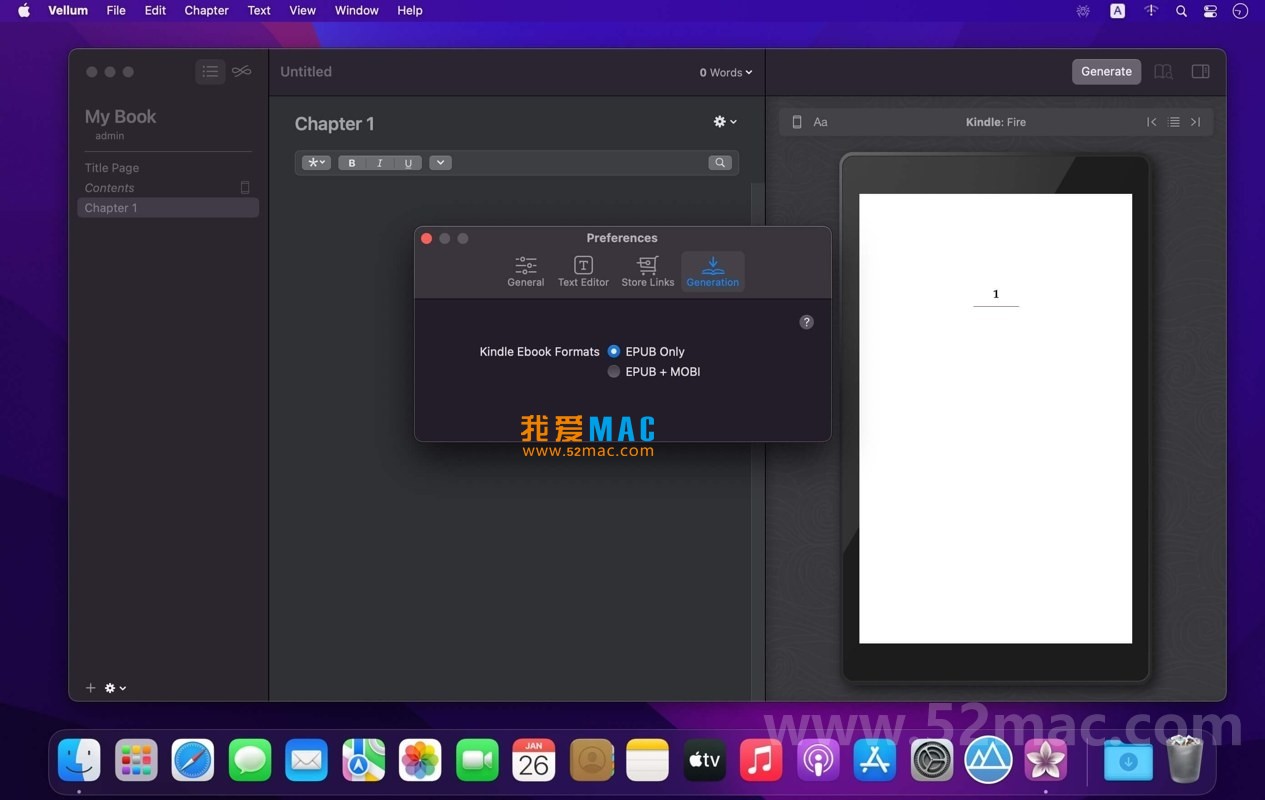The image size is (1265, 800).
Task: Open Control Center in menu bar
Action: pyautogui.click(x=1211, y=11)
